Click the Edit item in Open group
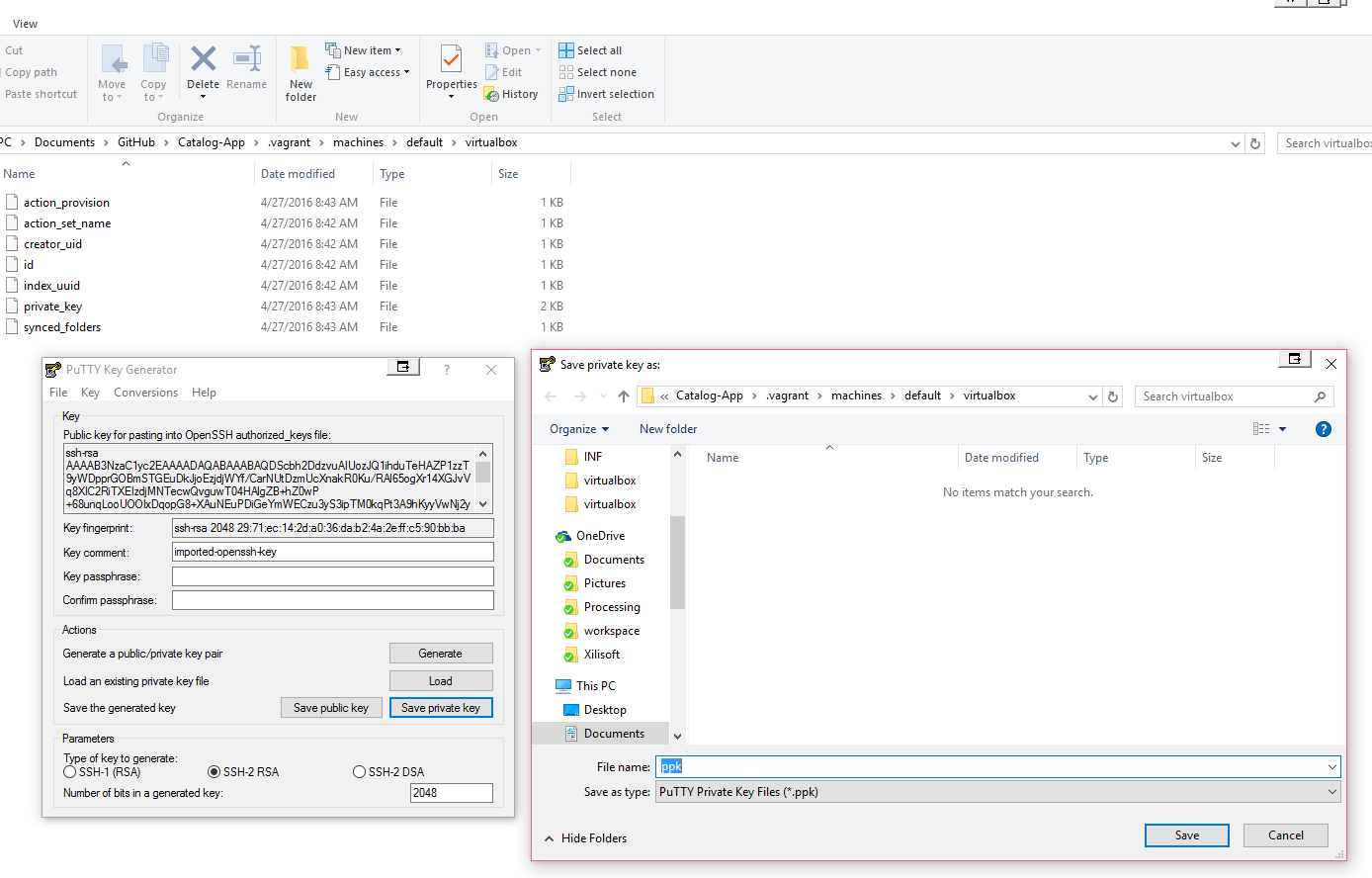1372x878 pixels. coord(503,72)
